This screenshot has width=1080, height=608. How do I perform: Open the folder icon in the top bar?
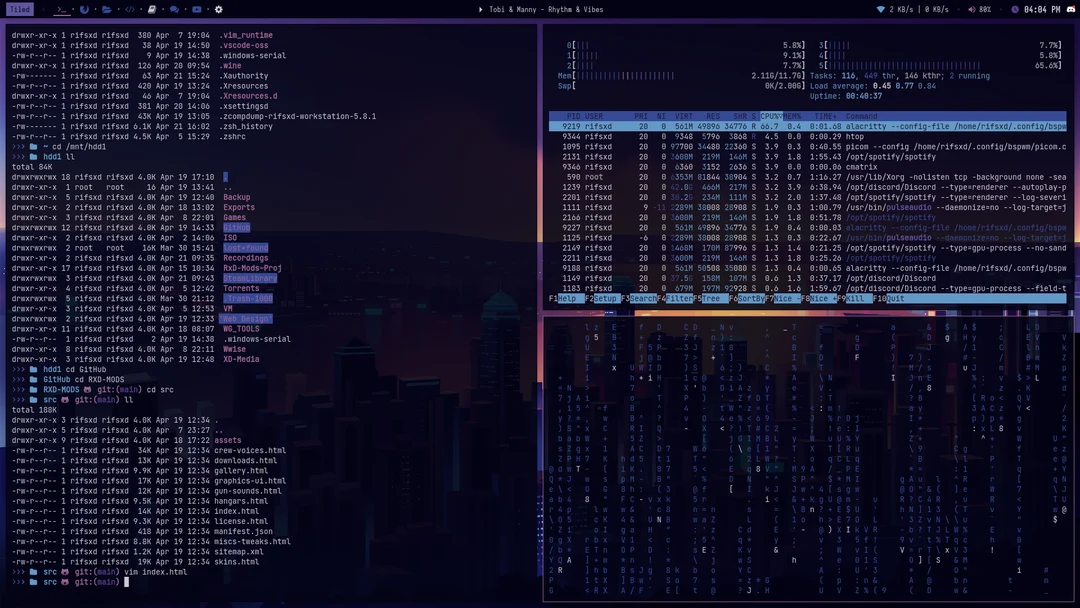pos(108,8)
